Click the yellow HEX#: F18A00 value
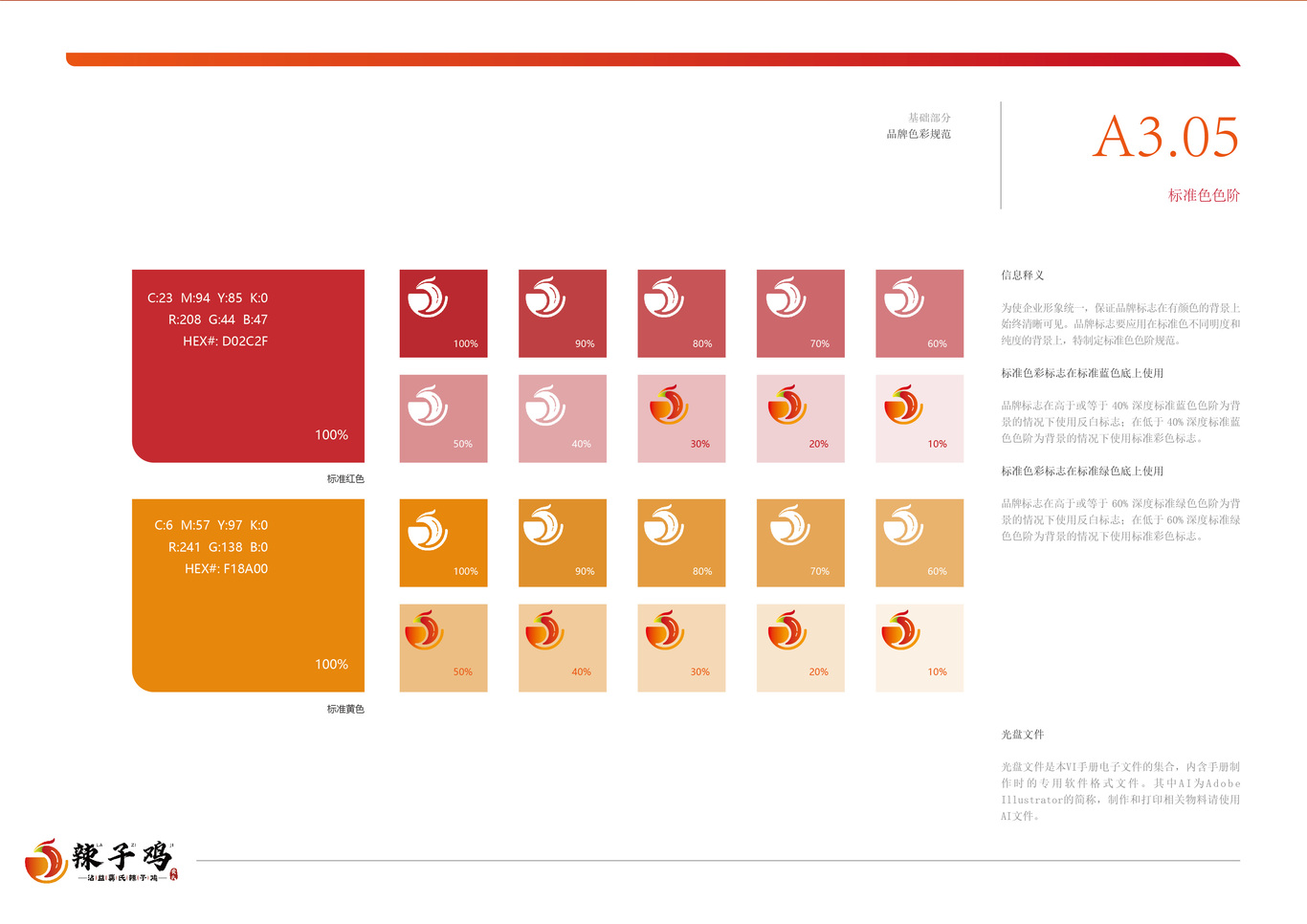 pyautogui.click(x=226, y=568)
